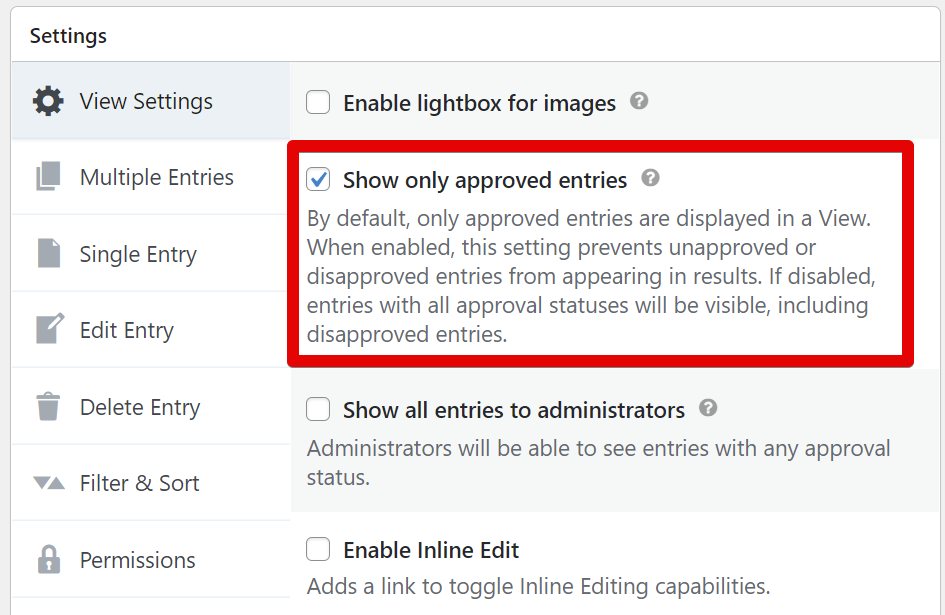The height and width of the screenshot is (615, 945).
Task: Select the Delete Entry tab label
Action: tap(140, 408)
